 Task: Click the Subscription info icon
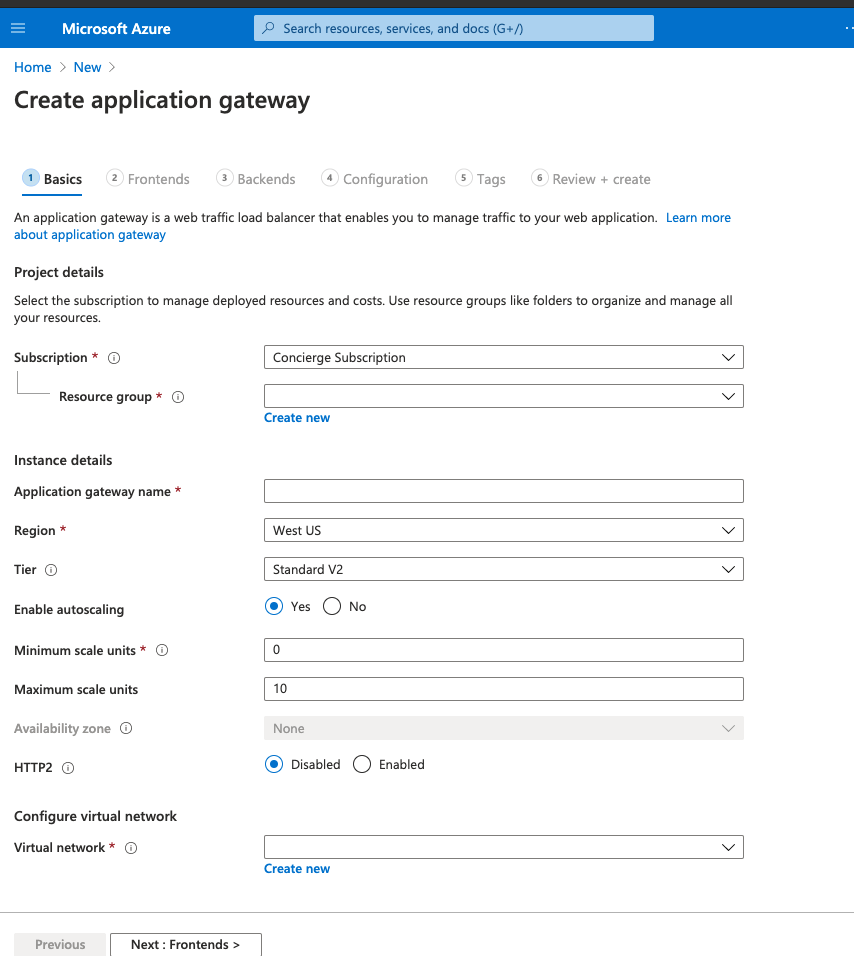[x=114, y=357]
